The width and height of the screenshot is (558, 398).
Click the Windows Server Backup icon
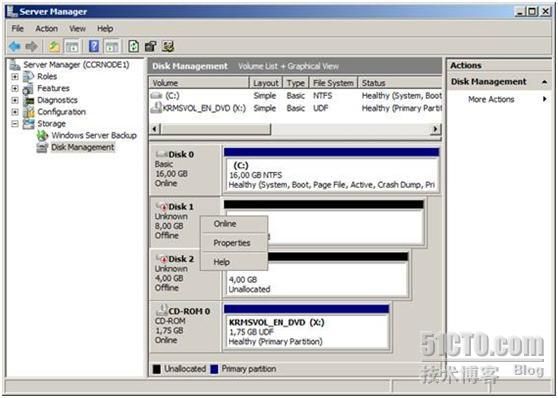42,135
